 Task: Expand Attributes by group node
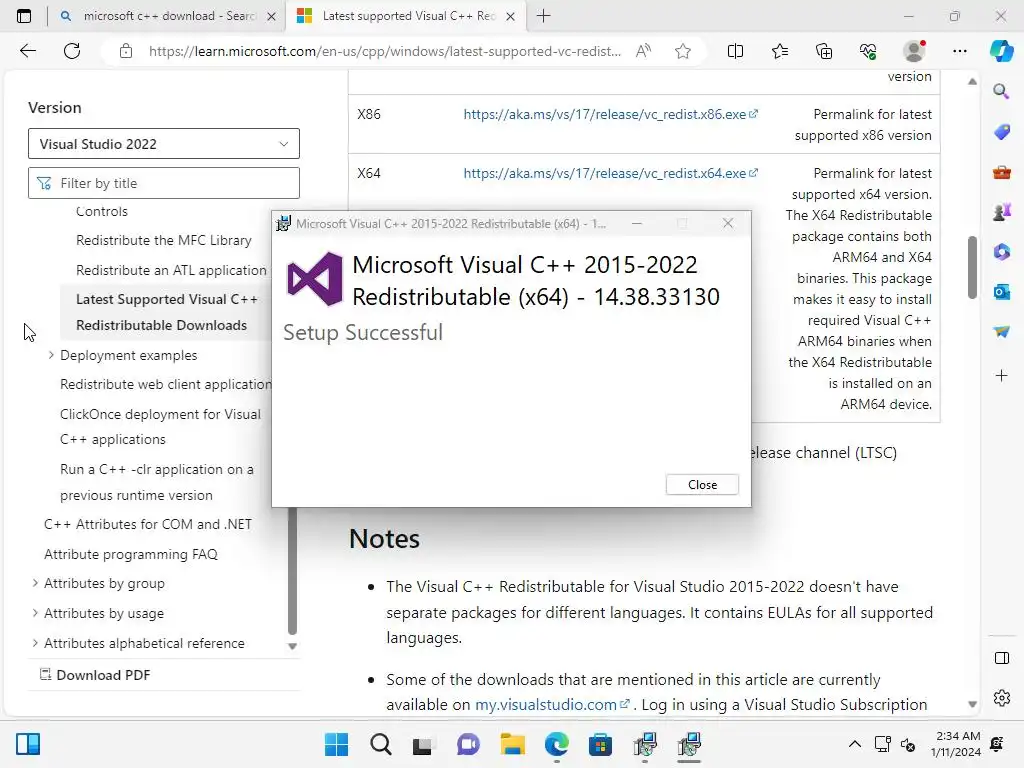tap(35, 583)
